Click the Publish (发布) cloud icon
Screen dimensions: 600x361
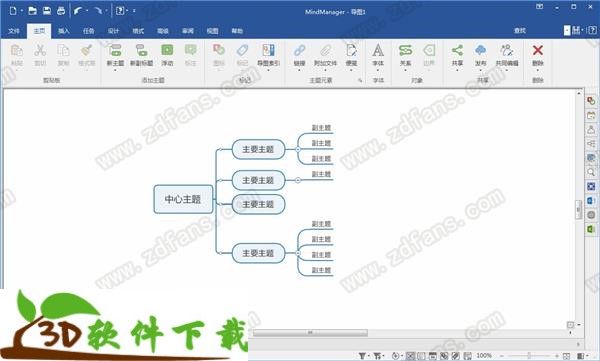tap(481, 50)
